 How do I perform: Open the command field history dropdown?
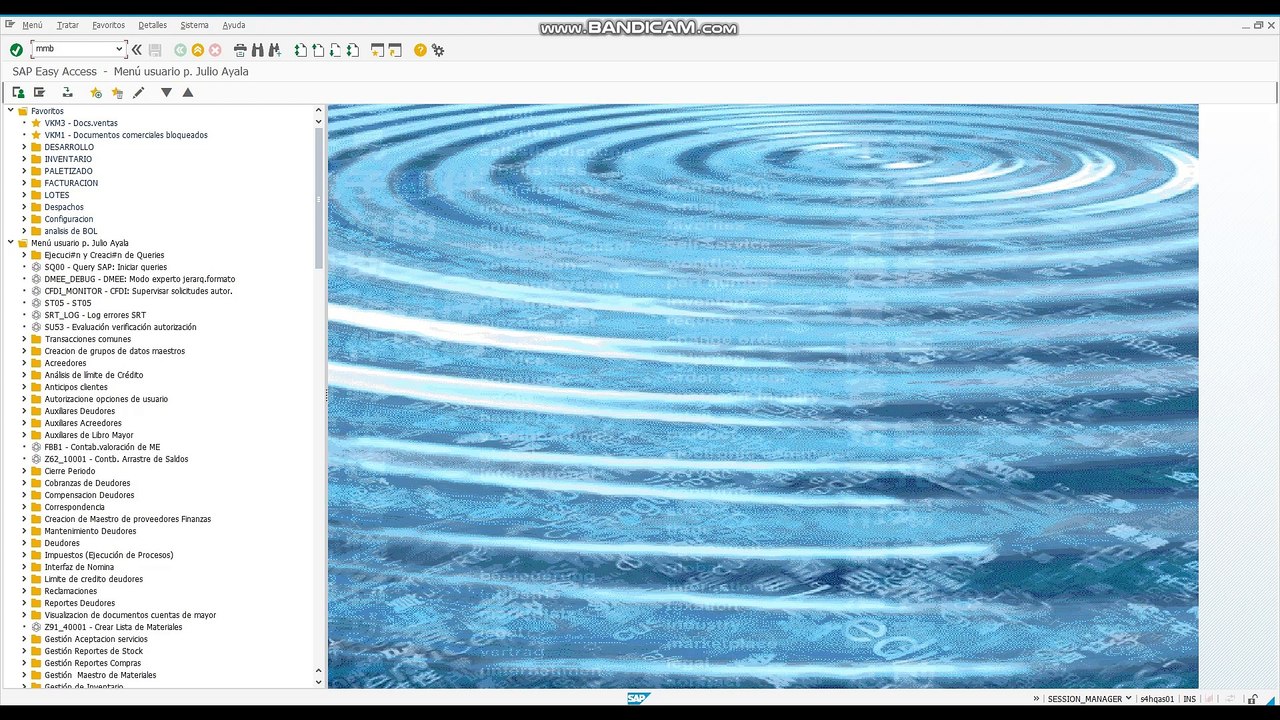pos(119,48)
